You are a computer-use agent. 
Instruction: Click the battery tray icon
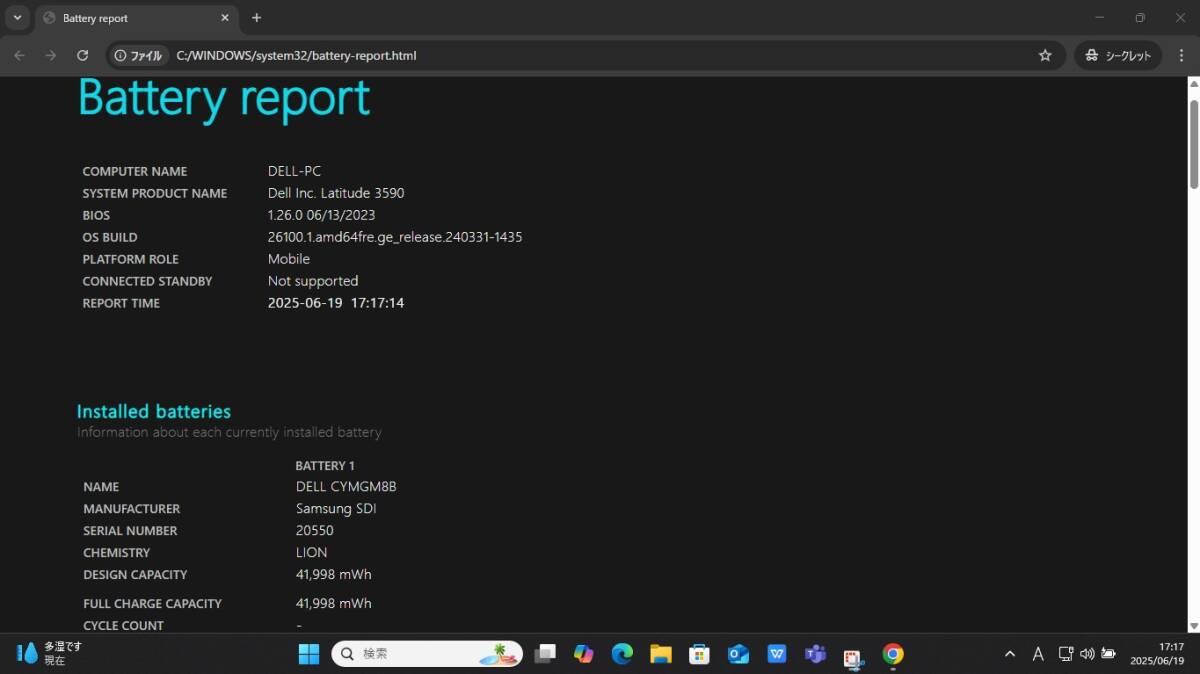coord(1108,654)
